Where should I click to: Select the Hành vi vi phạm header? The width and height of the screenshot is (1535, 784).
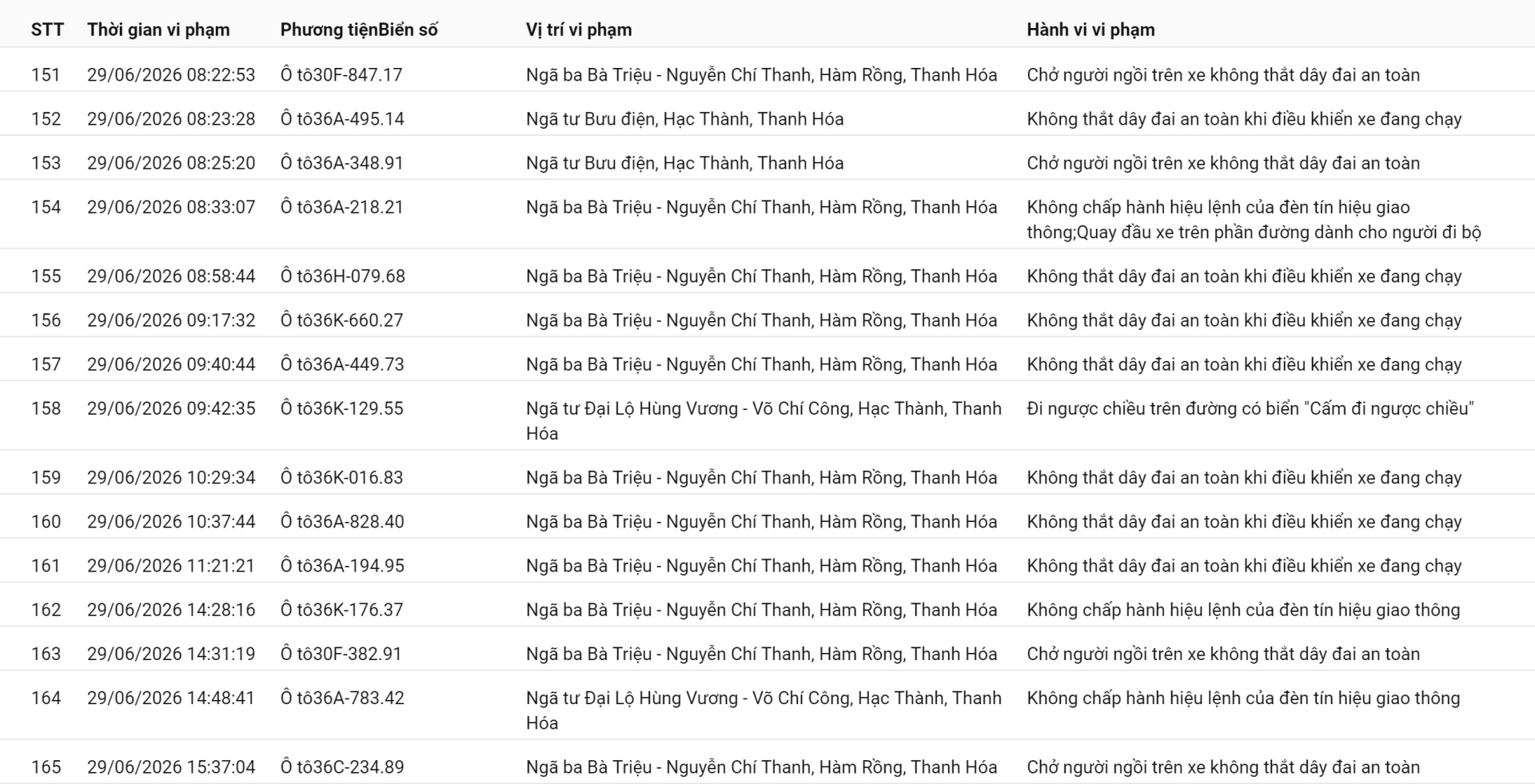(x=1090, y=30)
